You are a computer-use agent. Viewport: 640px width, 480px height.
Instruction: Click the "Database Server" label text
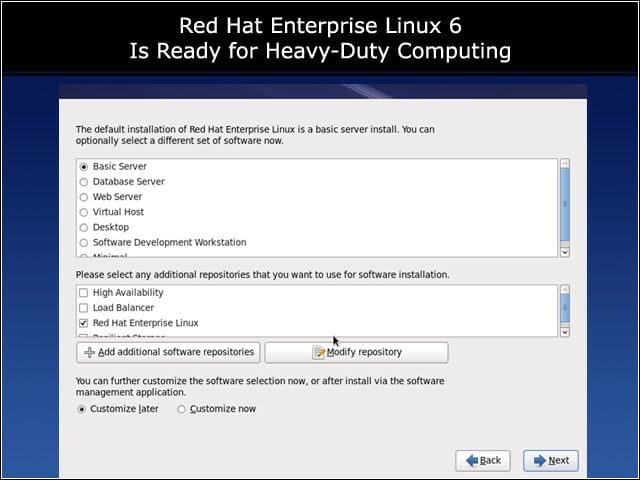(x=129, y=182)
